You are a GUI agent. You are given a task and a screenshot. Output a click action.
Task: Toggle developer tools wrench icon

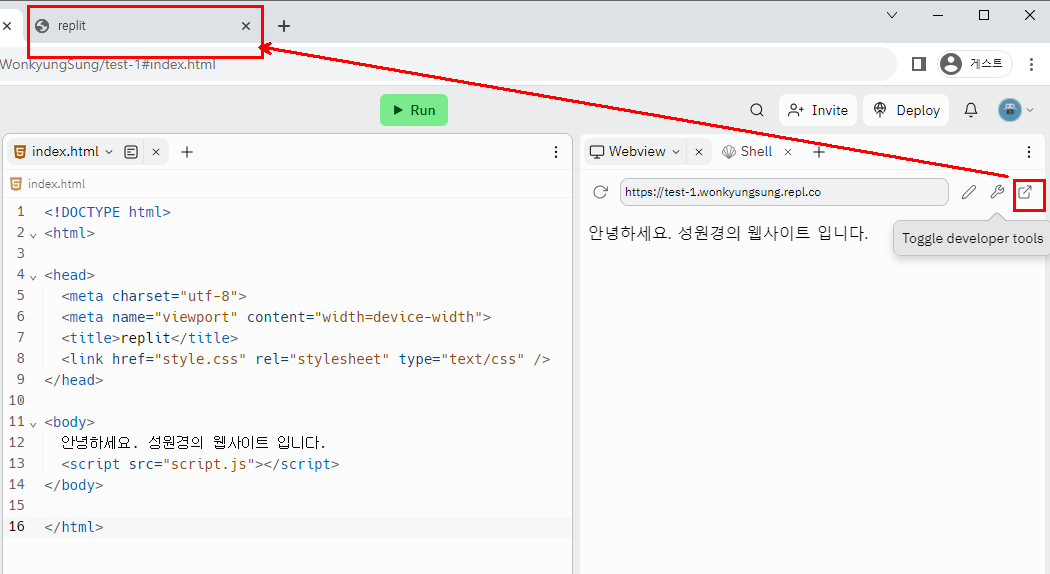click(x=997, y=192)
